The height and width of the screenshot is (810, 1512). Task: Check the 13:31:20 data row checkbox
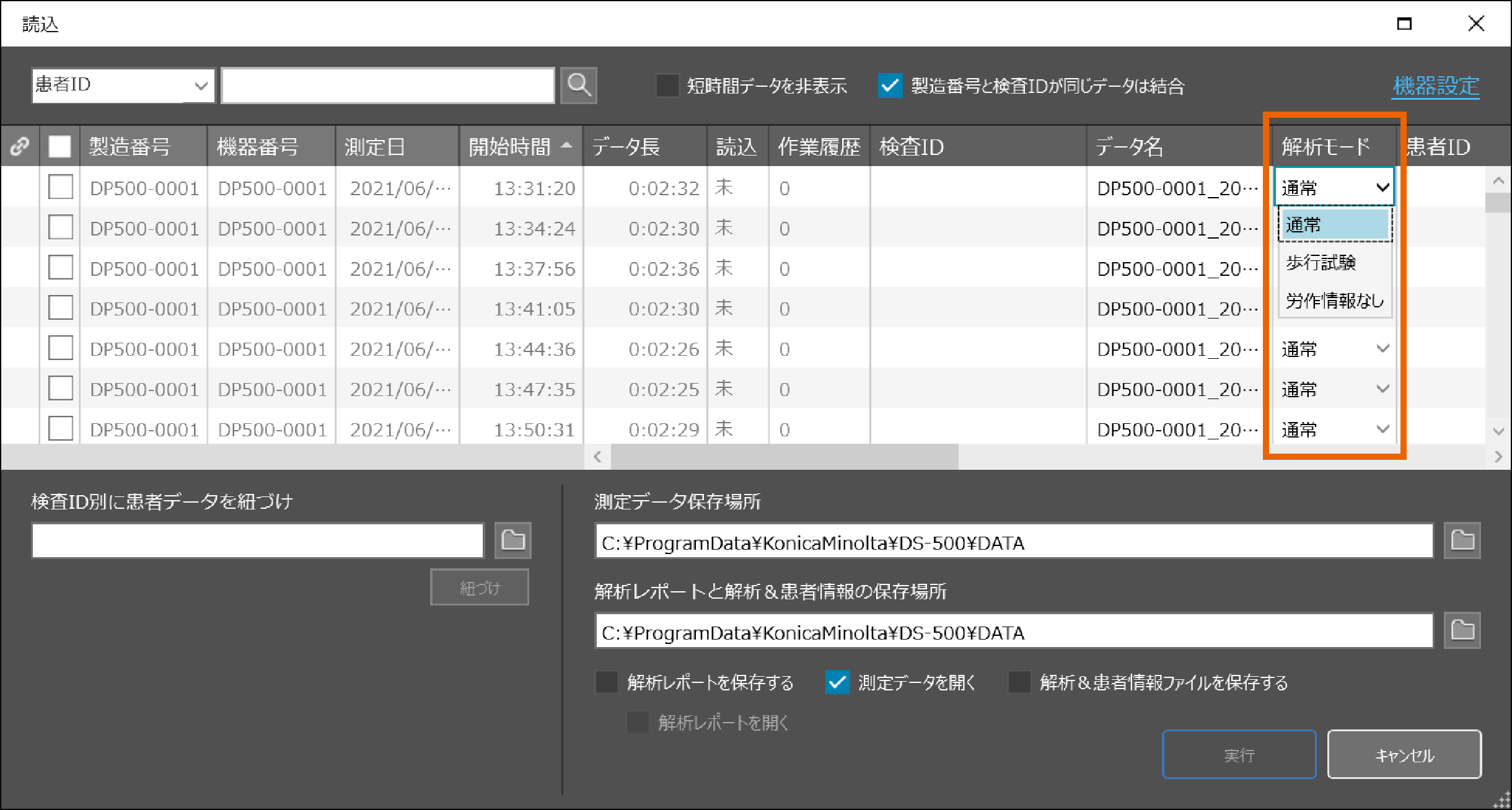[x=61, y=187]
